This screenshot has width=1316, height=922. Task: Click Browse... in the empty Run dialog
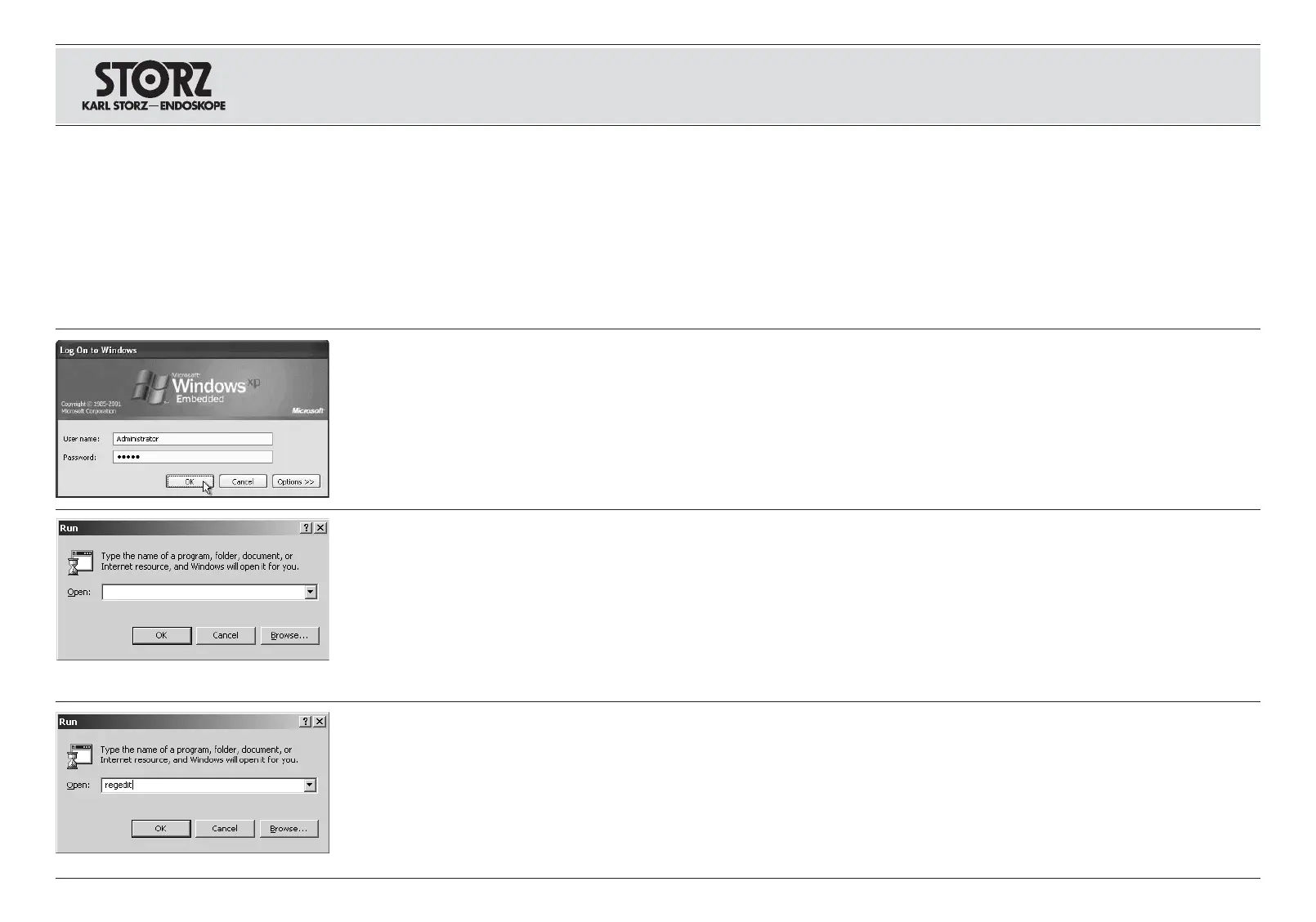pos(289,635)
